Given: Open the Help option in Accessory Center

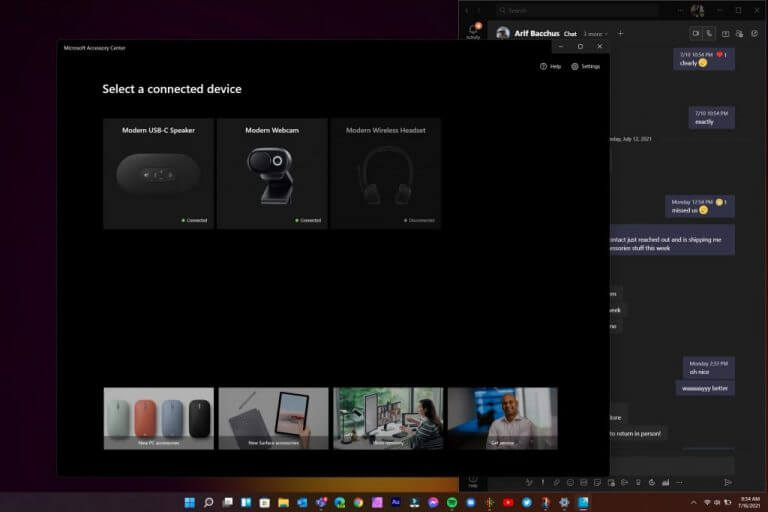Looking at the screenshot, I should (x=550, y=66).
